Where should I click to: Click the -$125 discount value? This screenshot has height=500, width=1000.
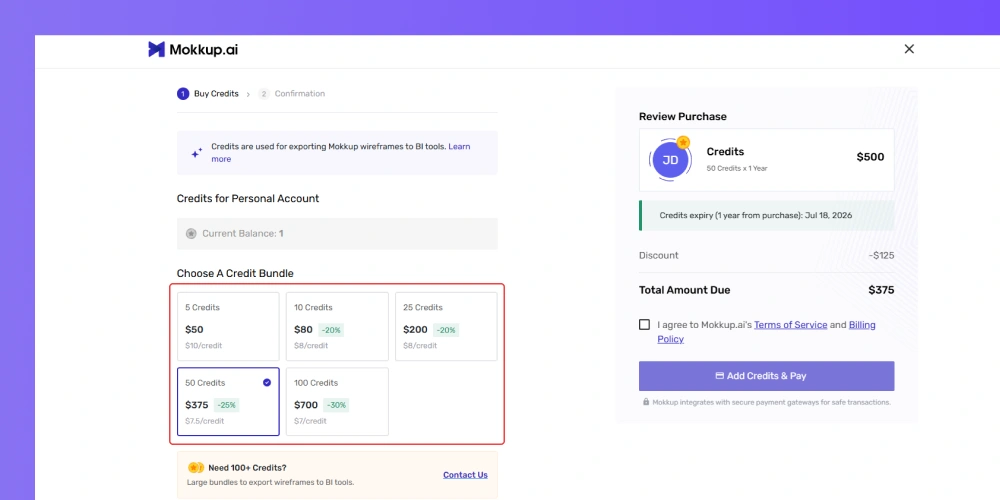point(881,256)
